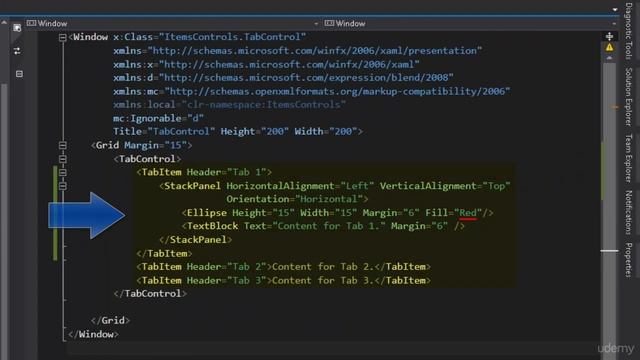Open the right Window member dropdown
The height and width of the screenshot is (360, 640).
(x=614, y=24)
